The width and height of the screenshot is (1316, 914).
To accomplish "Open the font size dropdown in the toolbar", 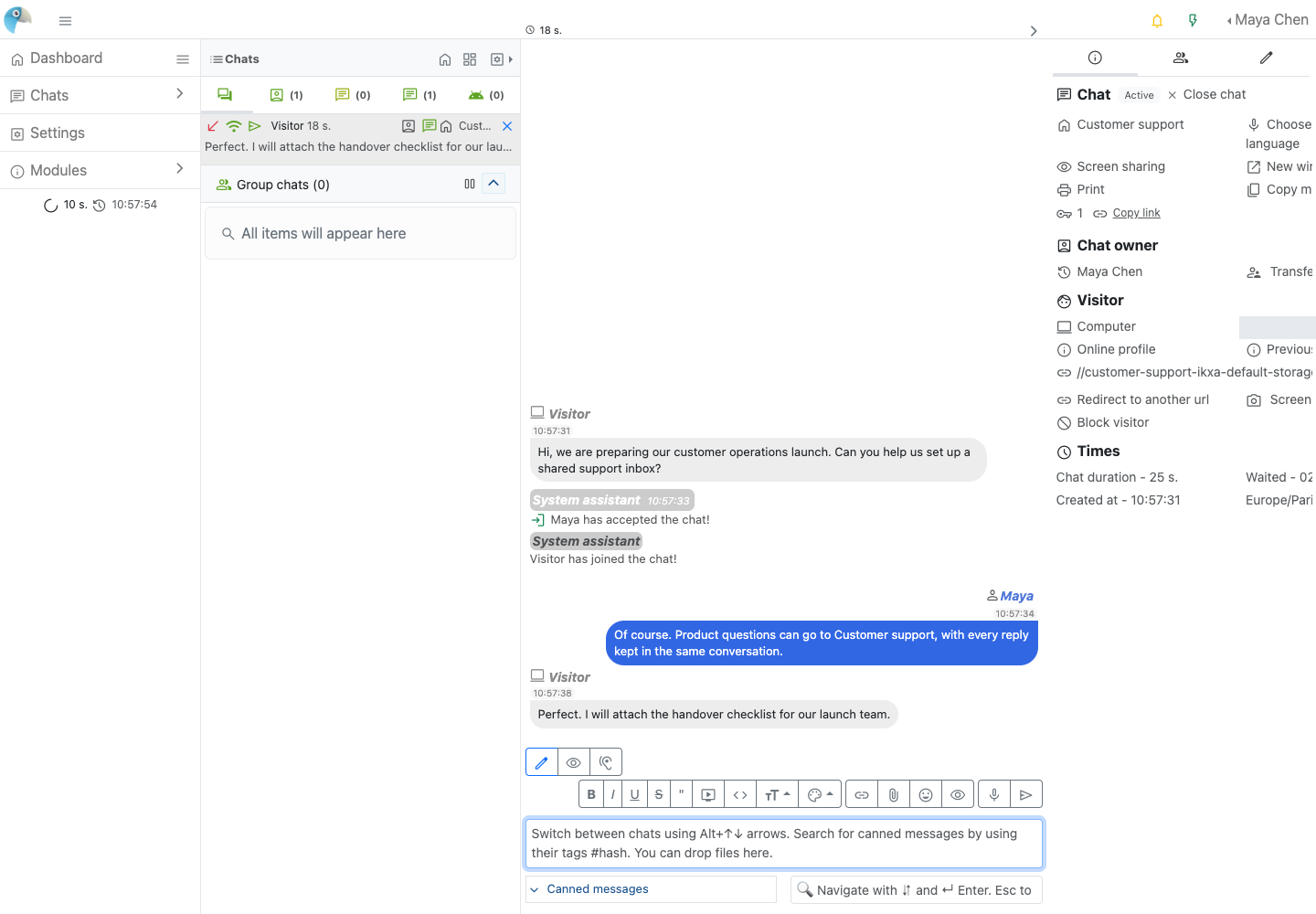I will point(778,794).
